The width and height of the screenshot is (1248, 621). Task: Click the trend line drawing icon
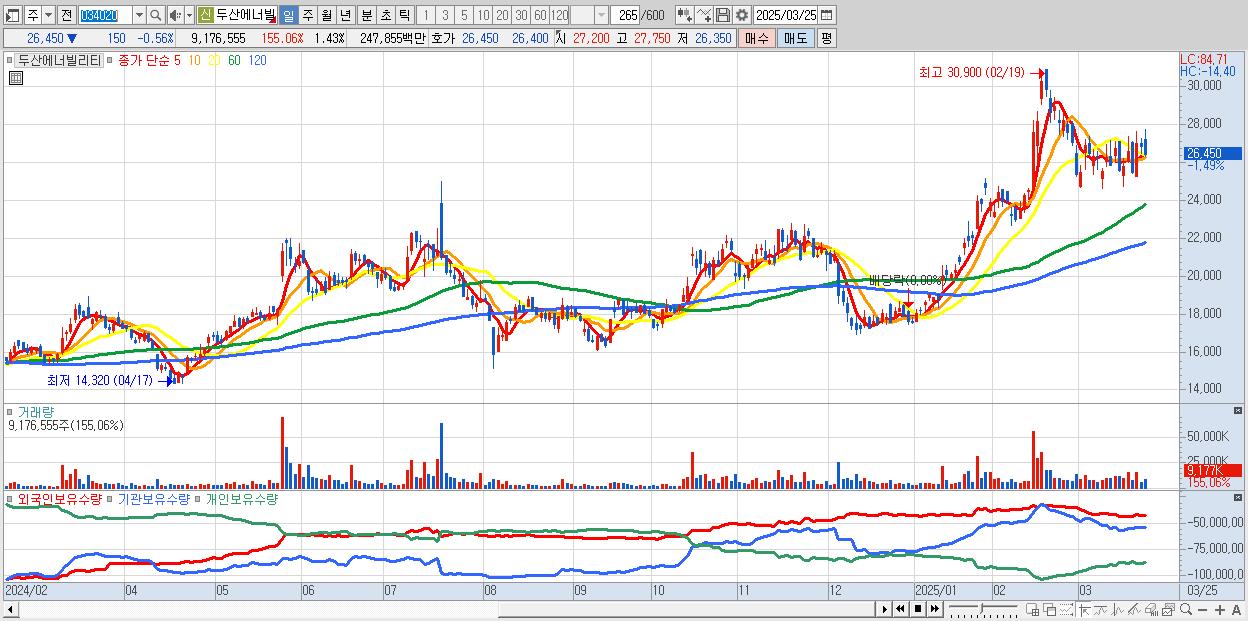coord(1100,609)
